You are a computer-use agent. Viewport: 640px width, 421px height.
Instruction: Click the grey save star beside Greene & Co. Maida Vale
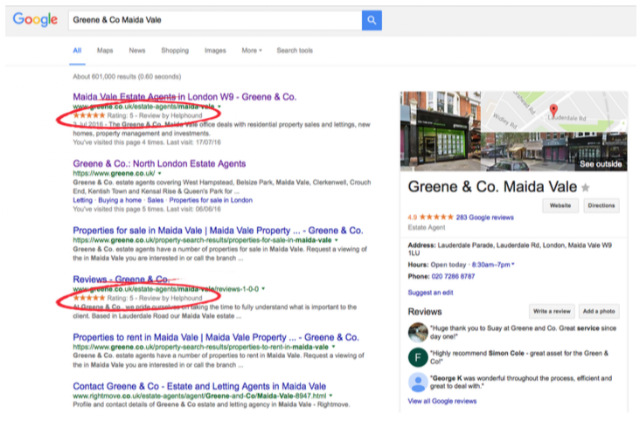585,187
